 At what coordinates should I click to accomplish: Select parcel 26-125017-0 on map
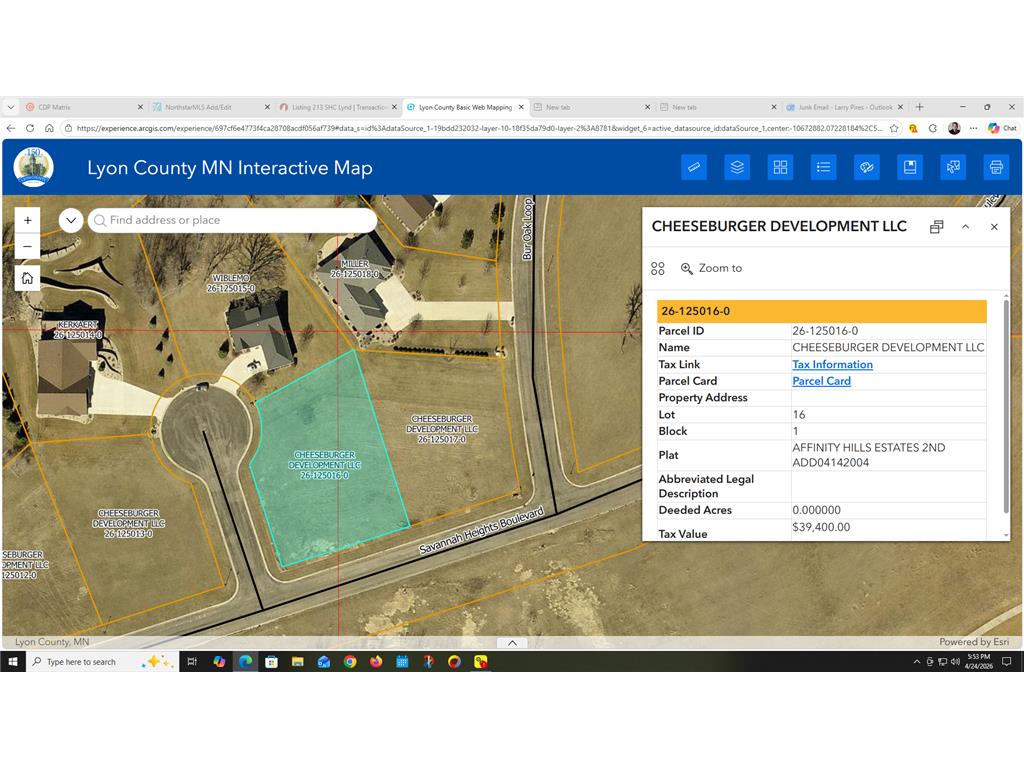click(x=442, y=428)
